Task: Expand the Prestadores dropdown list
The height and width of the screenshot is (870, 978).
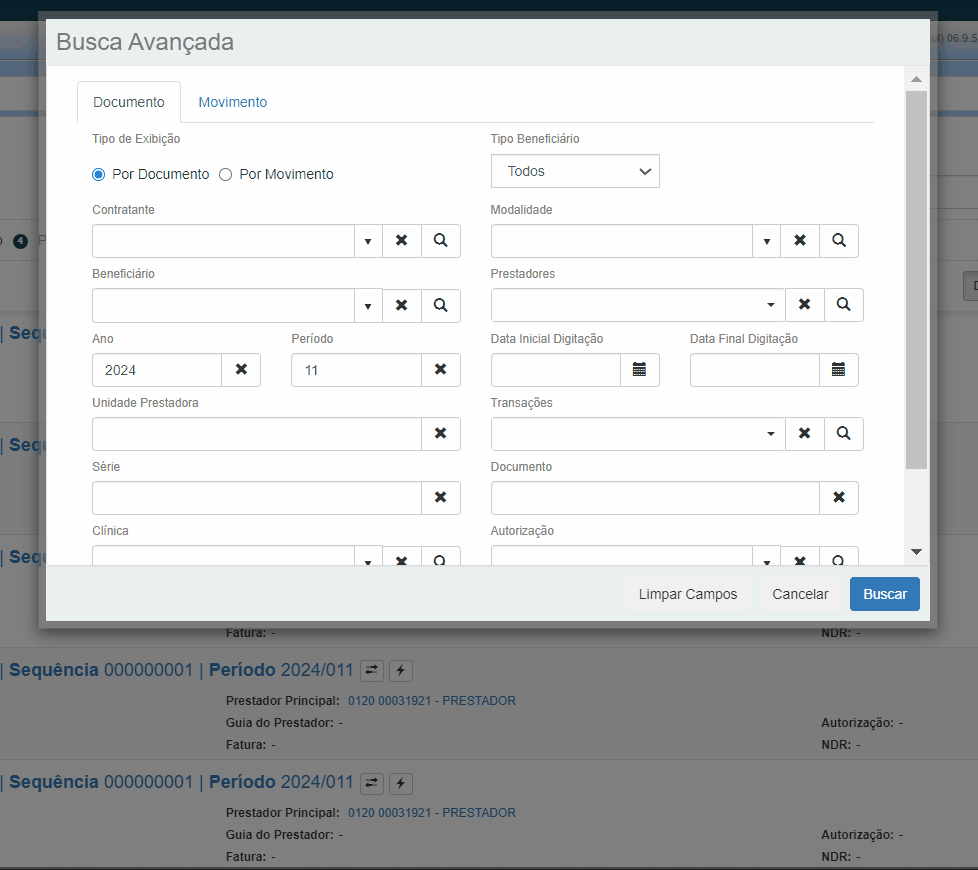Action: click(x=770, y=305)
